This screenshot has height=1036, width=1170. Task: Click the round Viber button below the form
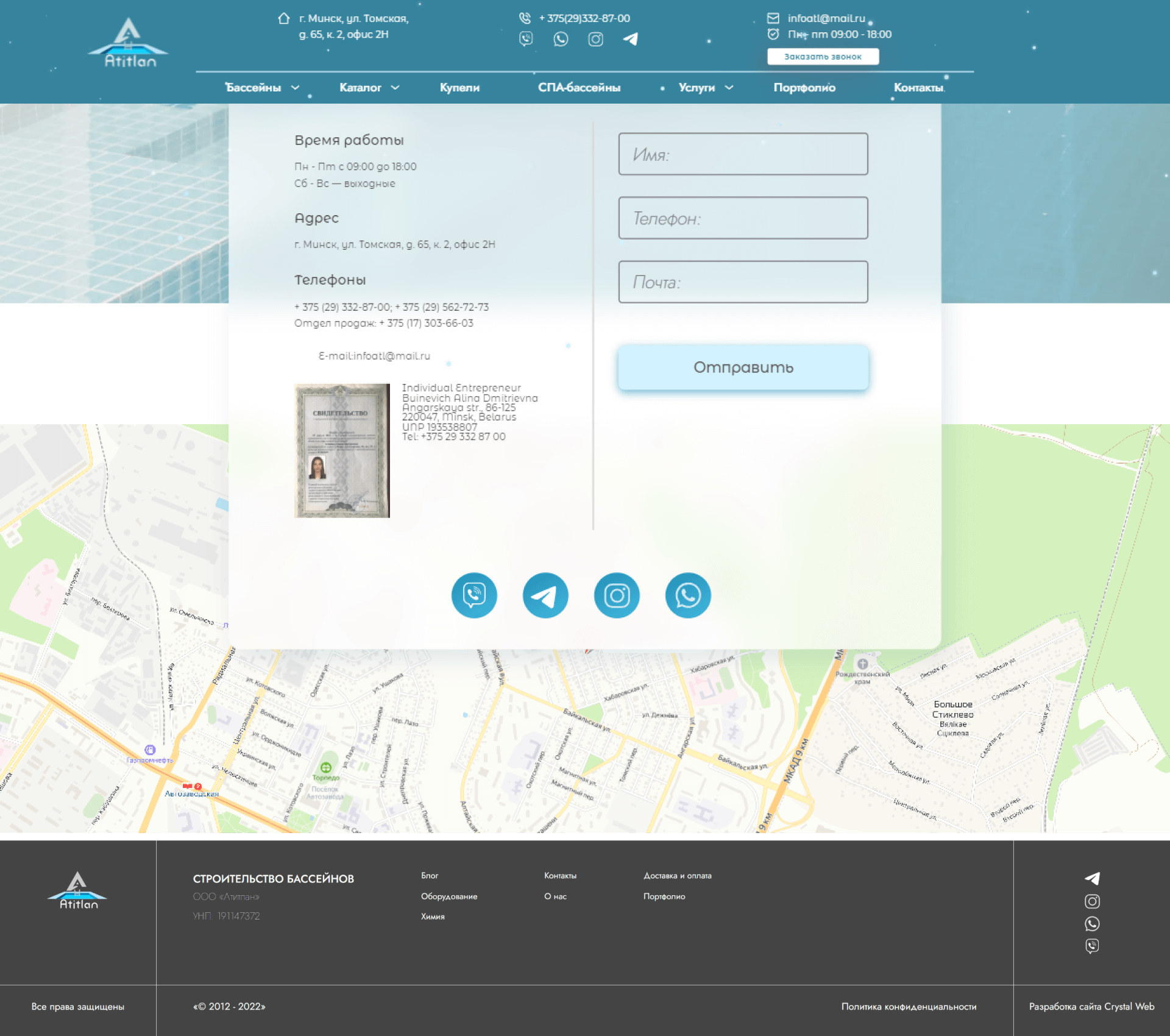click(x=474, y=595)
